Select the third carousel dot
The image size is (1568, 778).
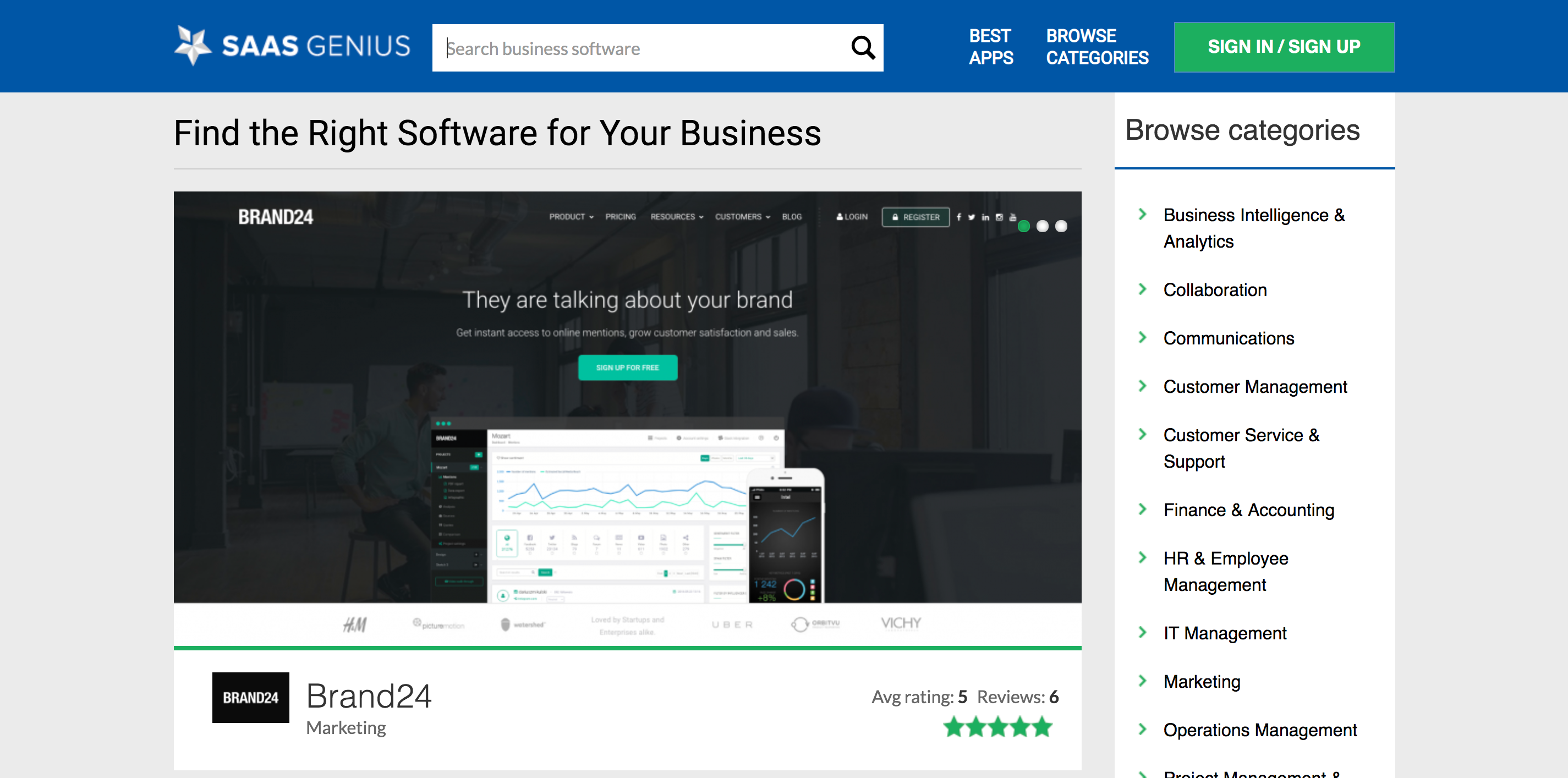(1061, 227)
